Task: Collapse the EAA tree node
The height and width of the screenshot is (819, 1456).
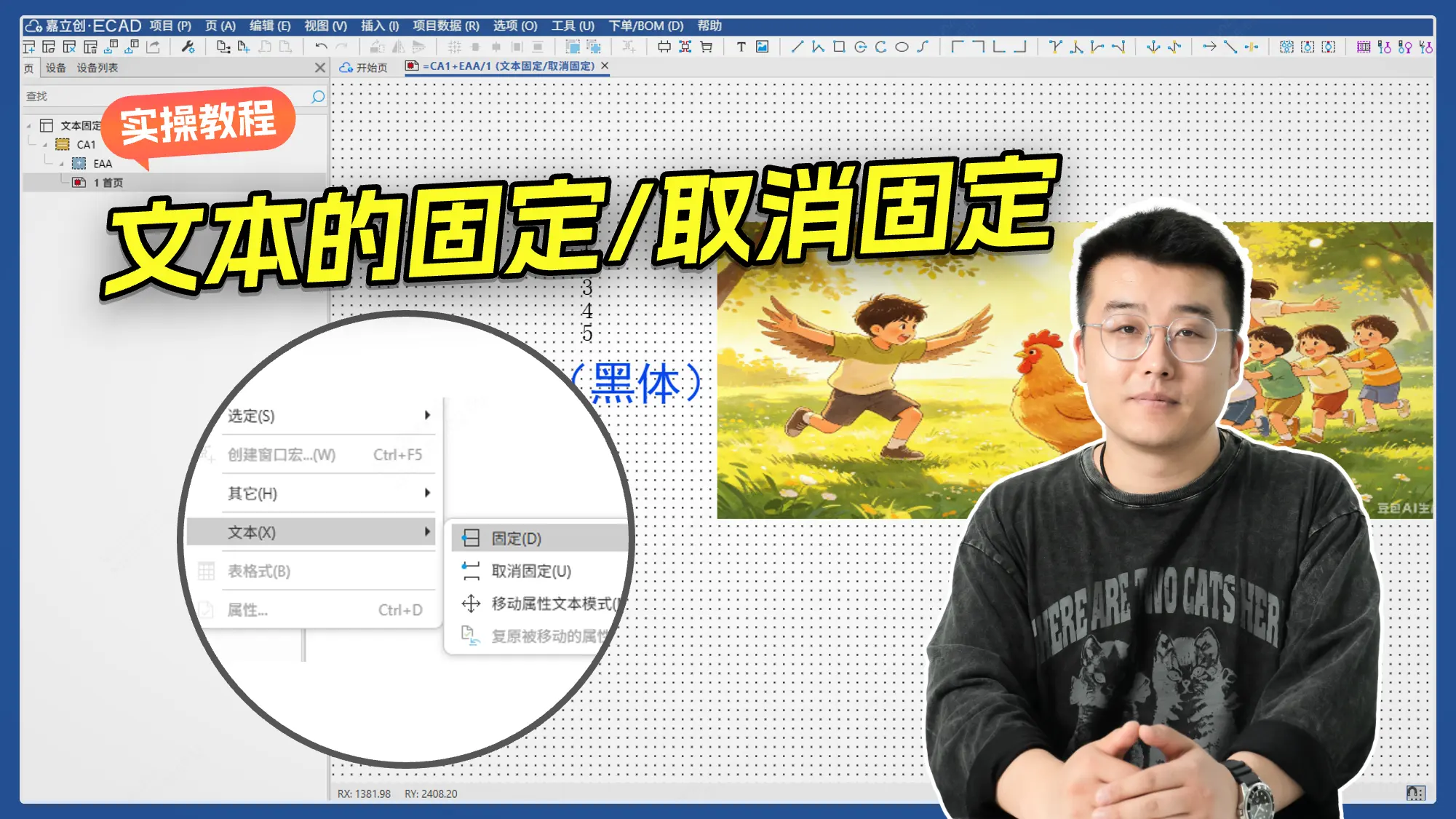Action: pos(61,164)
